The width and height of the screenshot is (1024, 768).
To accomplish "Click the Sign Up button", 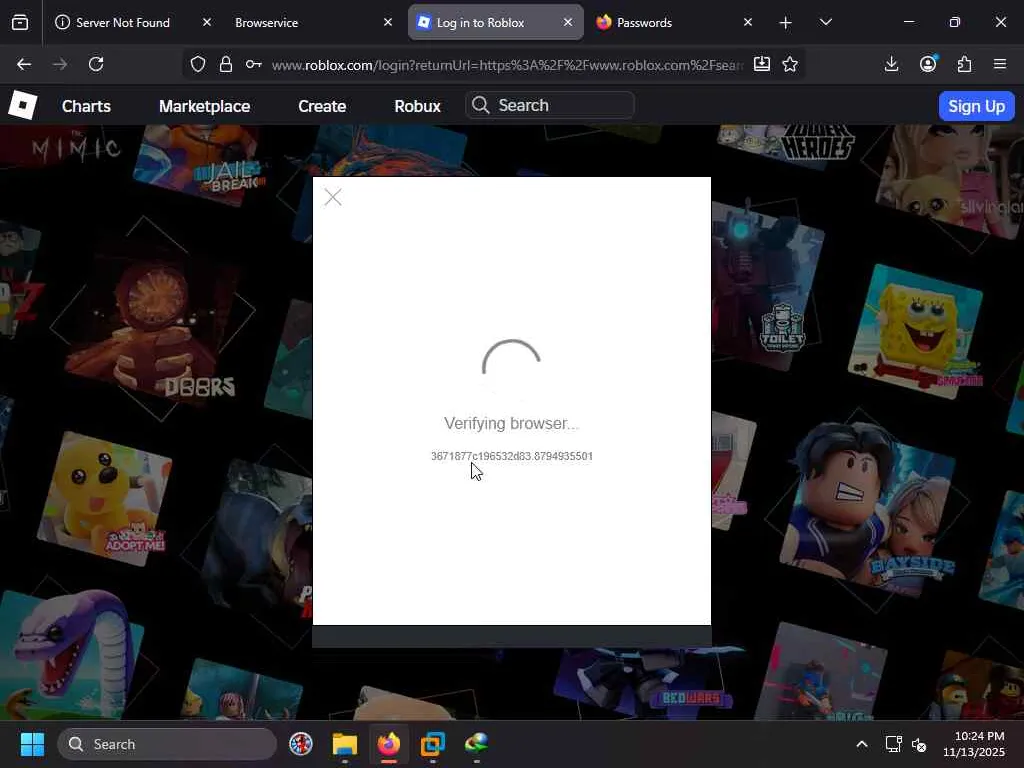I will point(976,106).
